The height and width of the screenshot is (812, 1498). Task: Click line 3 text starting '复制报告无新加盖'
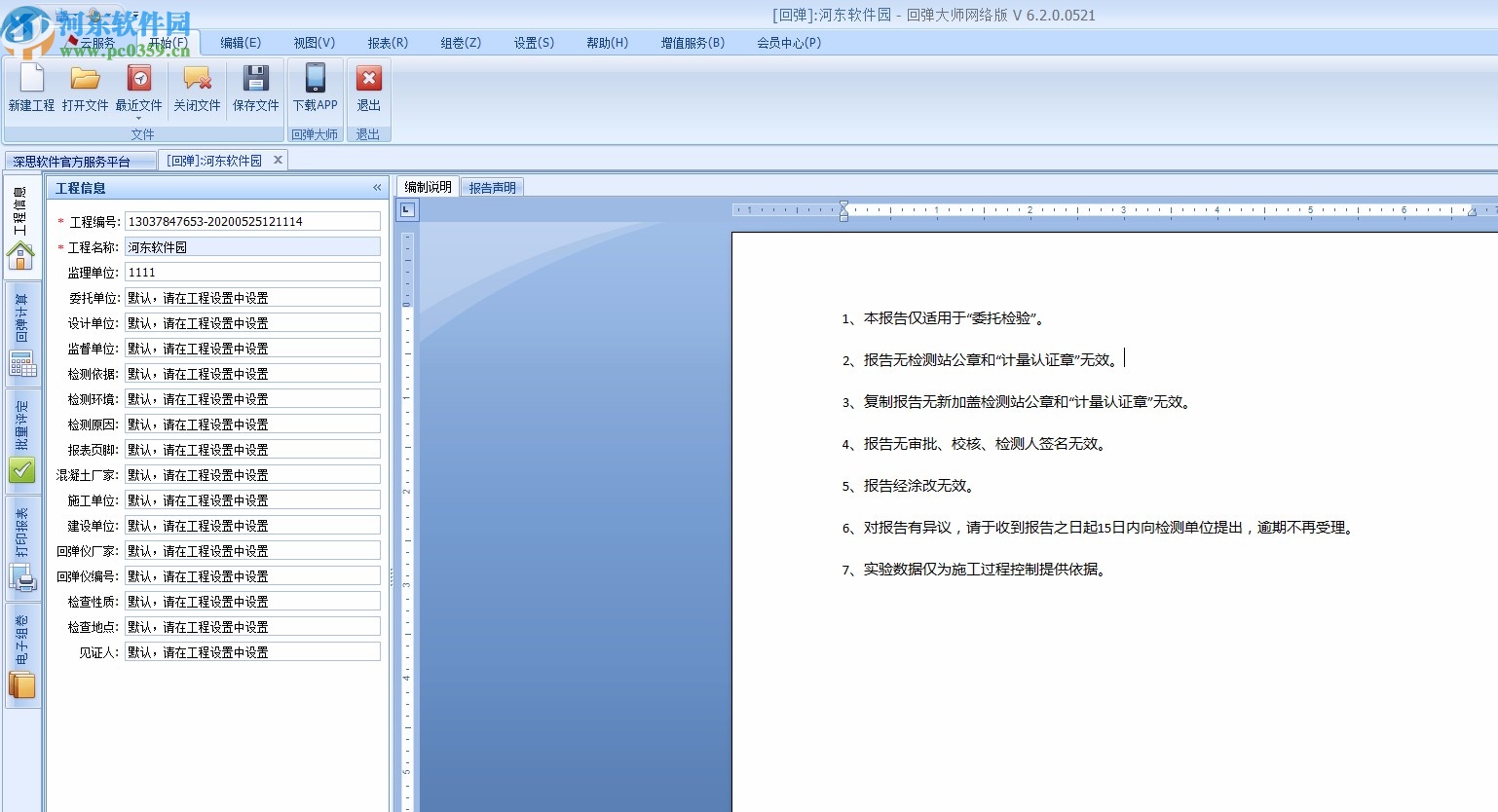coord(1029,402)
